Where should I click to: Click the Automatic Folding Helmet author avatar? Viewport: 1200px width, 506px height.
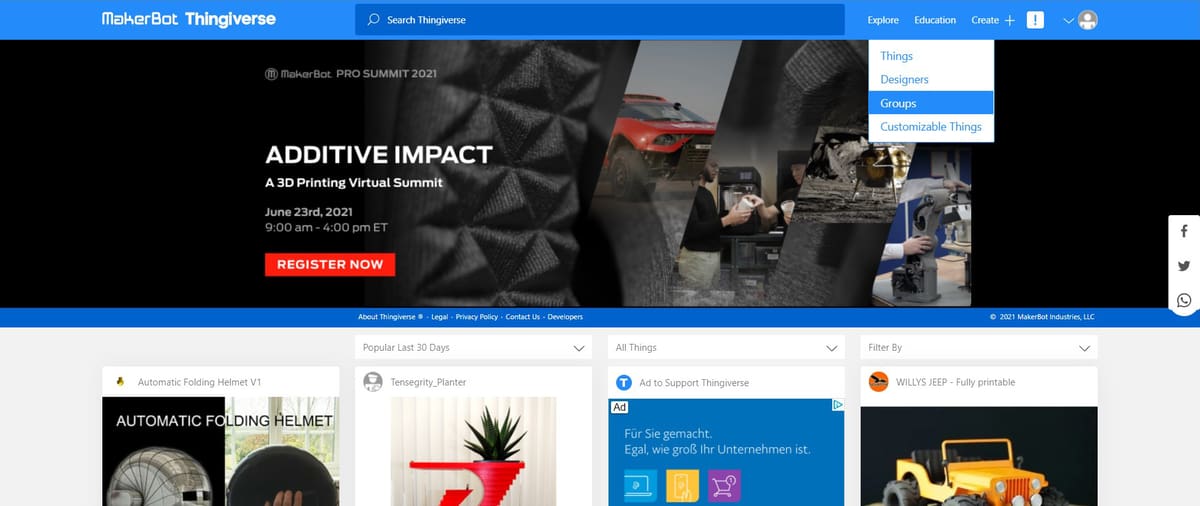[x=121, y=382]
